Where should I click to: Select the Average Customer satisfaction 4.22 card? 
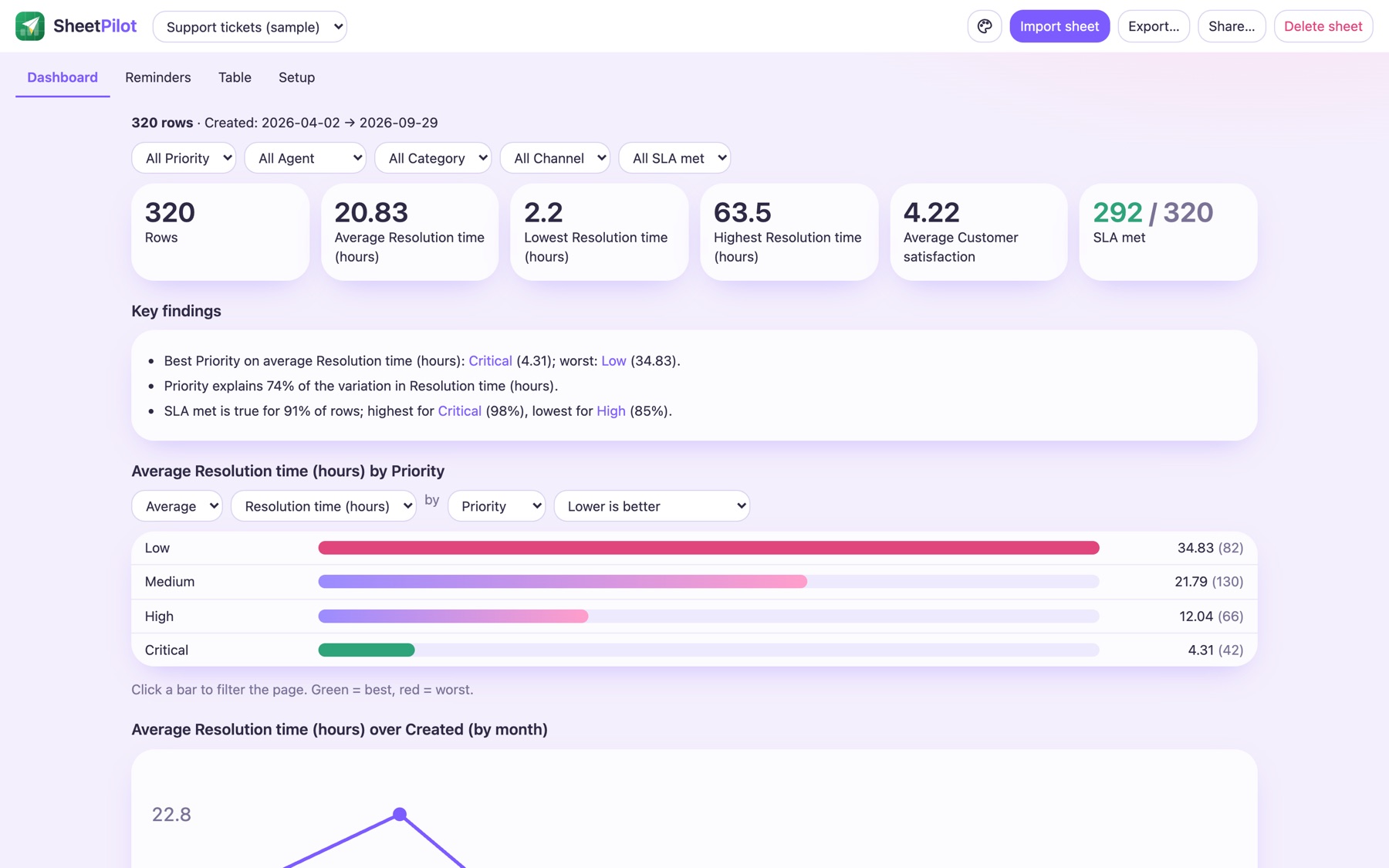(978, 231)
